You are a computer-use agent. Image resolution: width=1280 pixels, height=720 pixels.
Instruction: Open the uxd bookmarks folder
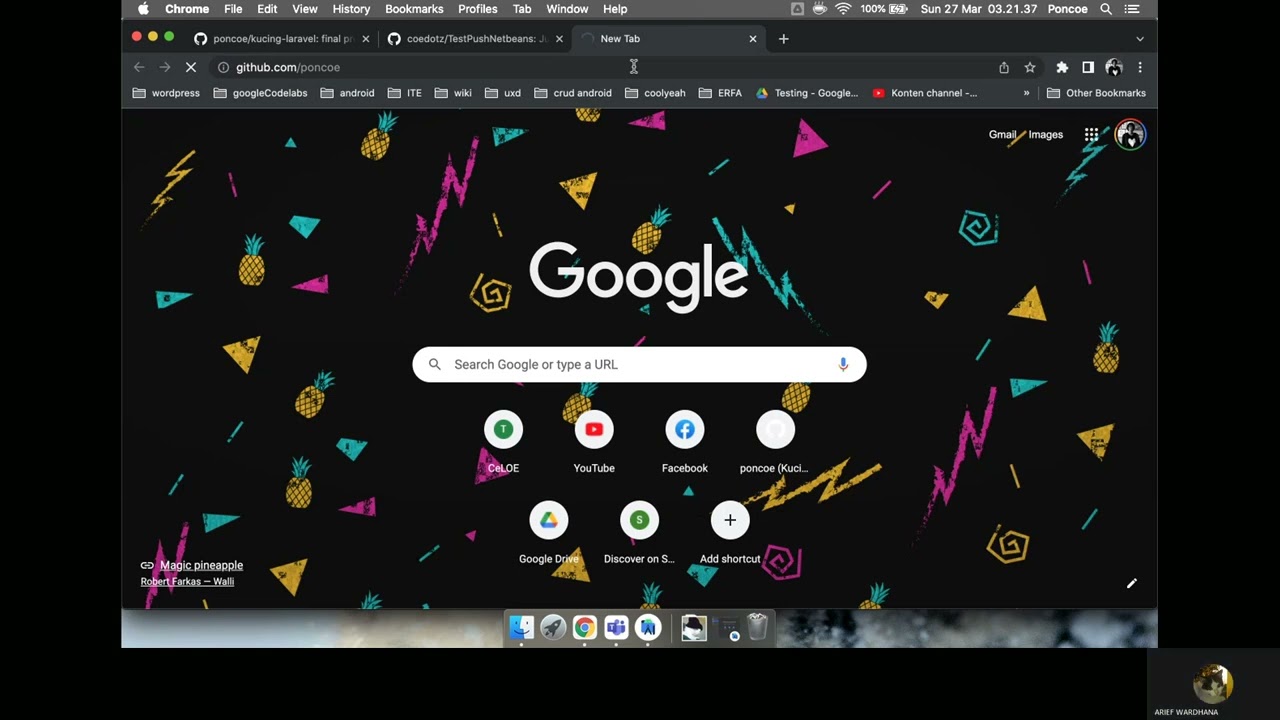[502, 93]
